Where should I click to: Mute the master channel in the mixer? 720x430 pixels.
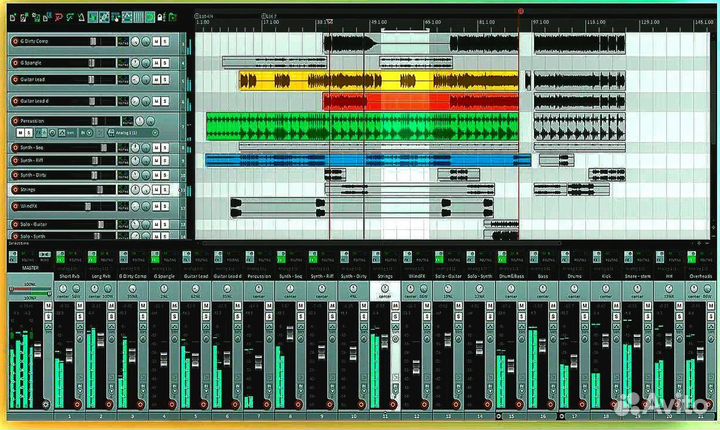pyautogui.click(x=47, y=306)
